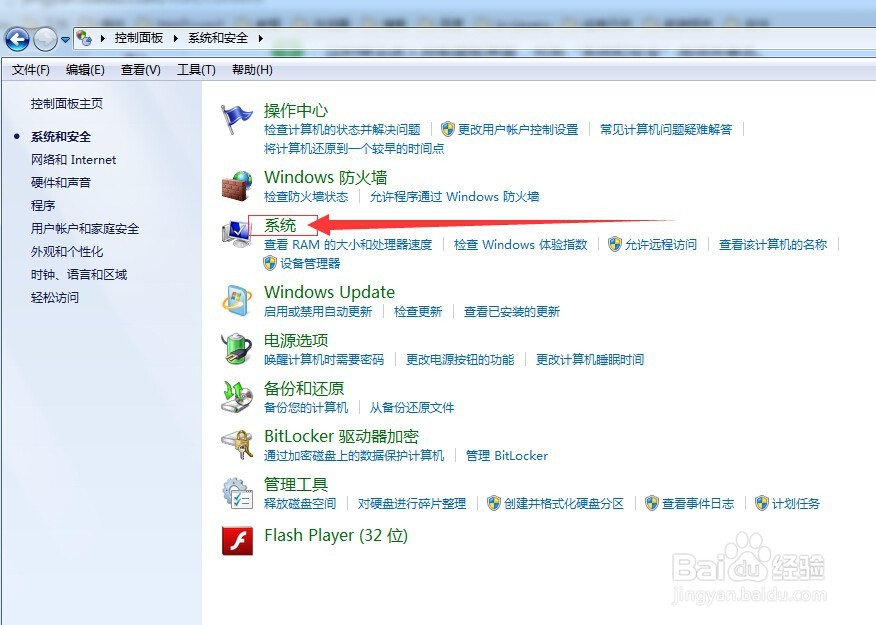Select the 系统 monitor icon
876x625 pixels.
pyautogui.click(x=237, y=229)
